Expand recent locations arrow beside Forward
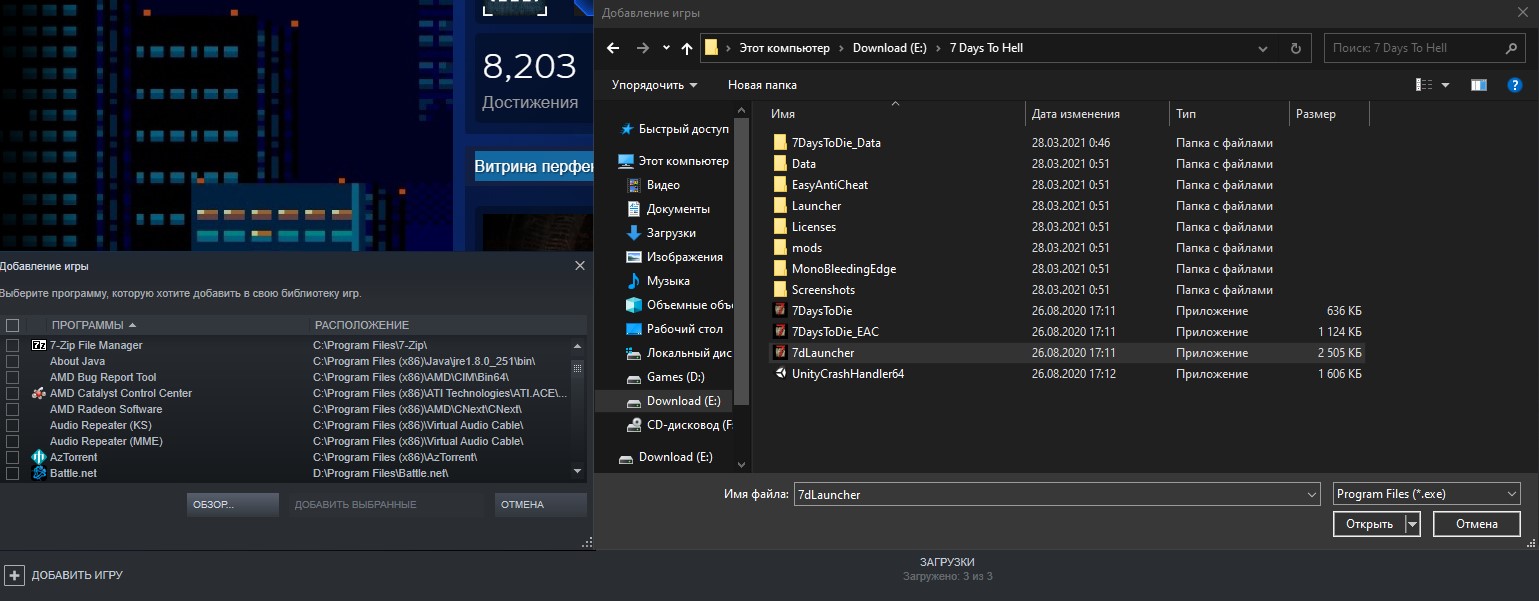 666,48
